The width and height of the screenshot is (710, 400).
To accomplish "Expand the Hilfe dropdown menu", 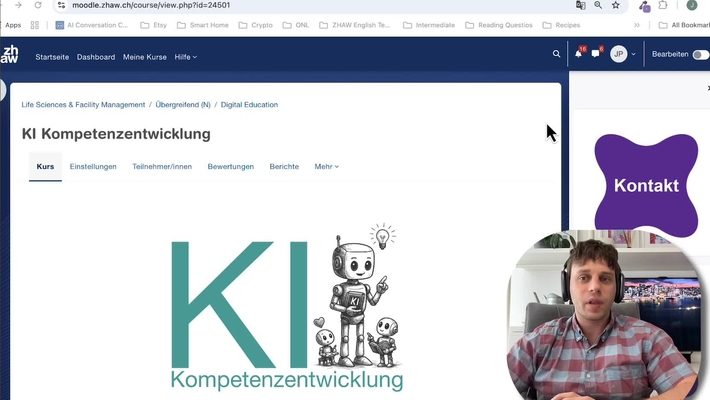I will click(x=185, y=57).
